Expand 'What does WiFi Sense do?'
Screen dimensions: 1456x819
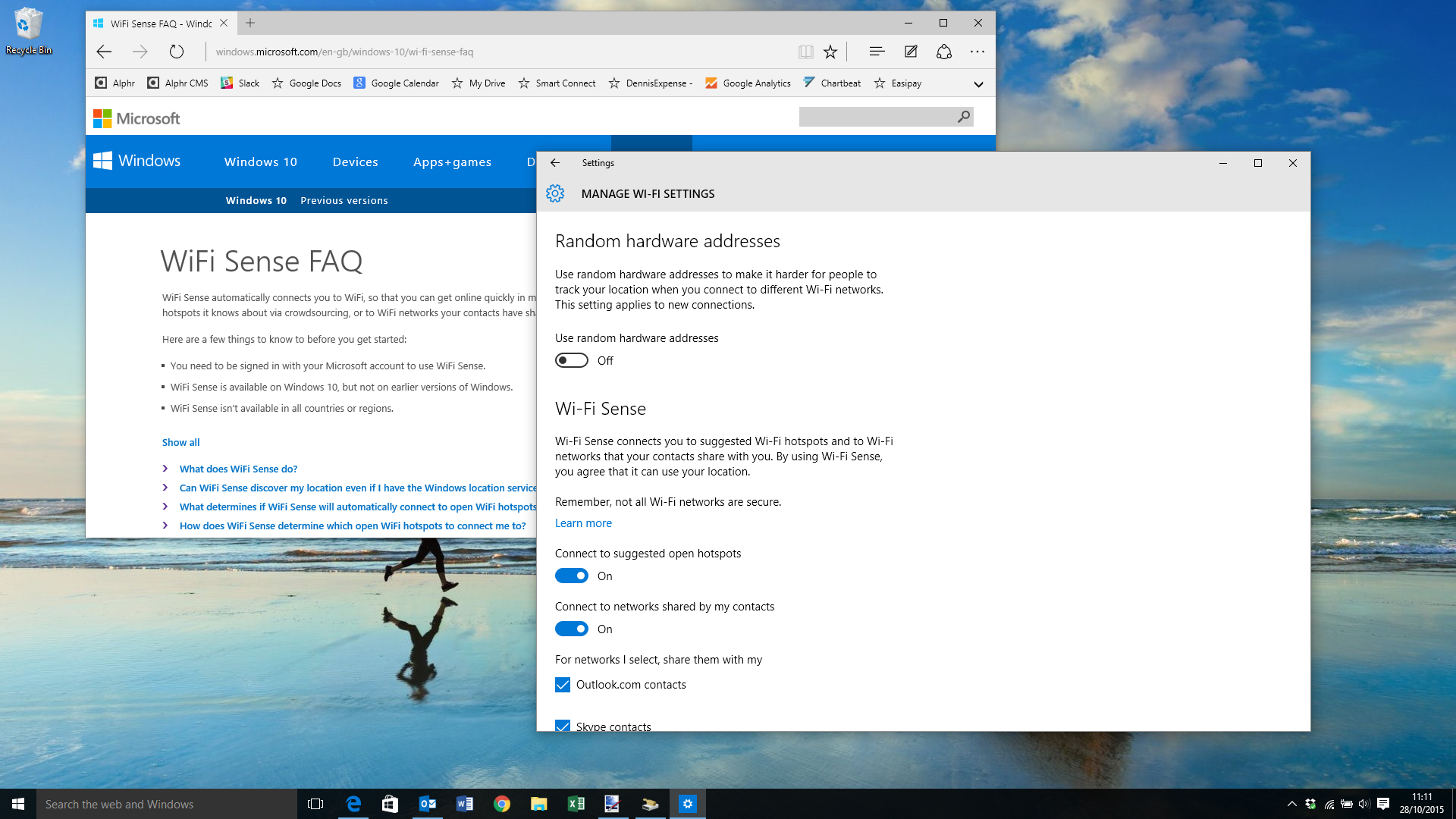click(238, 469)
